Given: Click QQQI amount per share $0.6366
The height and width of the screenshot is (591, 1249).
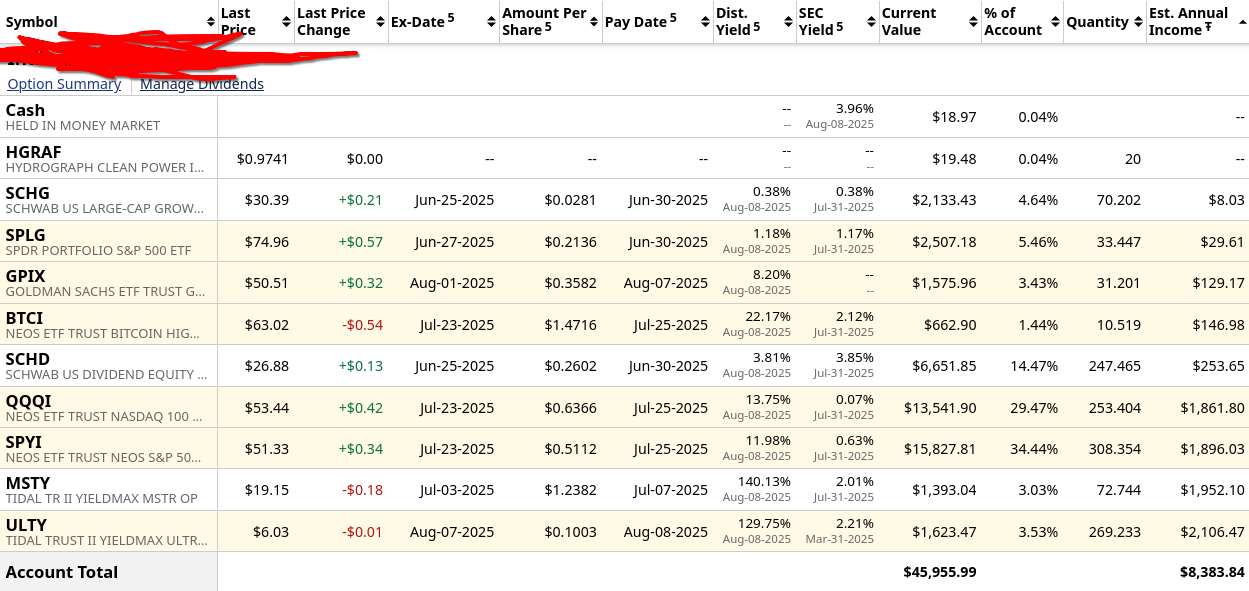Looking at the screenshot, I should [x=570, y=408].
